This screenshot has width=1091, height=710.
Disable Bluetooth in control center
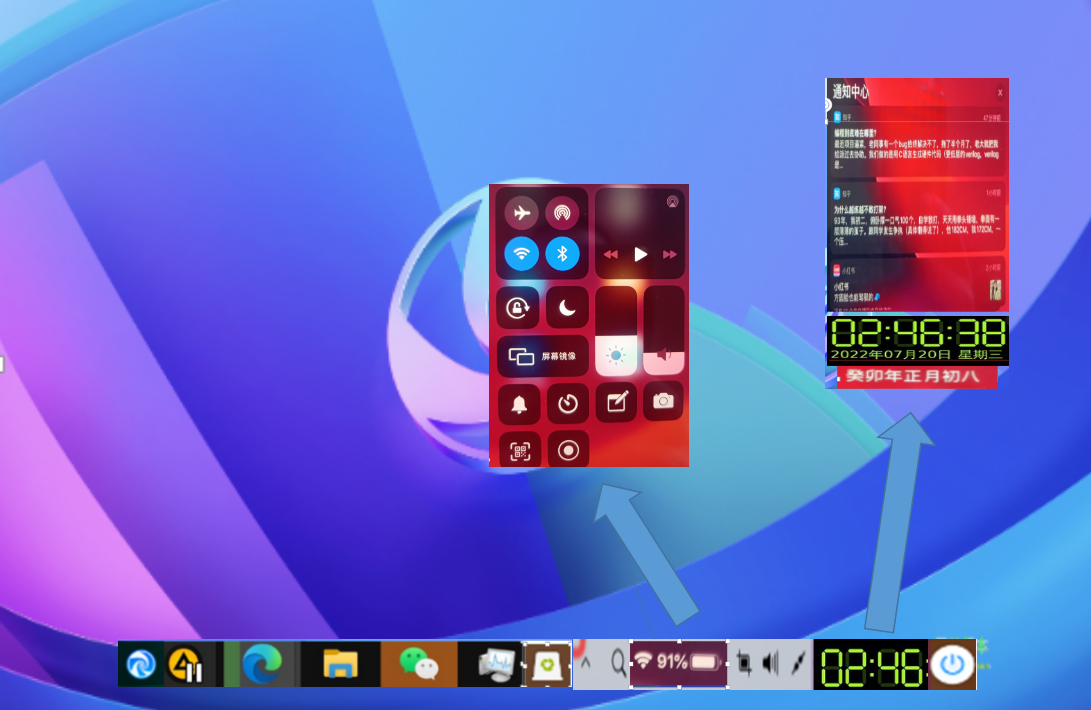click(x=562, y=253)
